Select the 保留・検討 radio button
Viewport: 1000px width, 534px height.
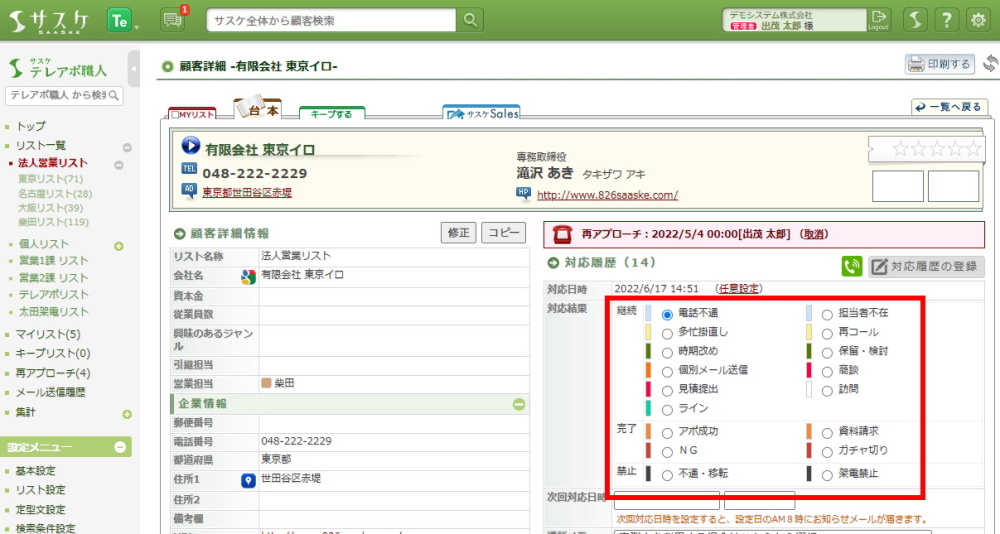[x=827, y=353]
